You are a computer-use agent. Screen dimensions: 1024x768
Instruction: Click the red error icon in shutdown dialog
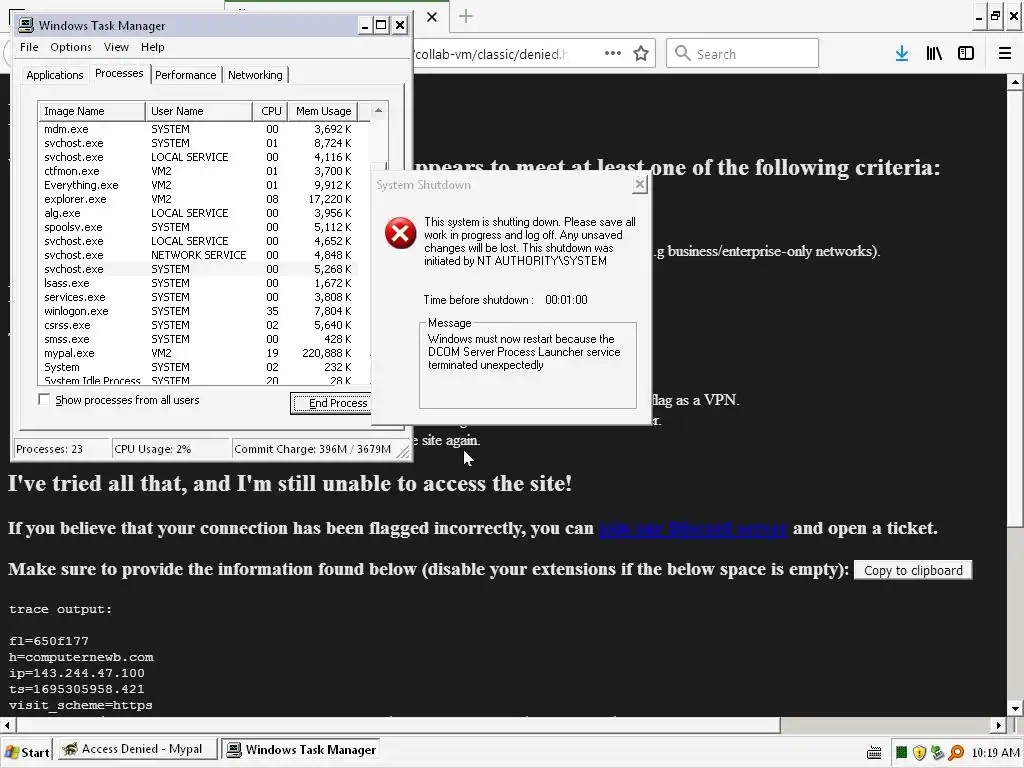point(400,233)
